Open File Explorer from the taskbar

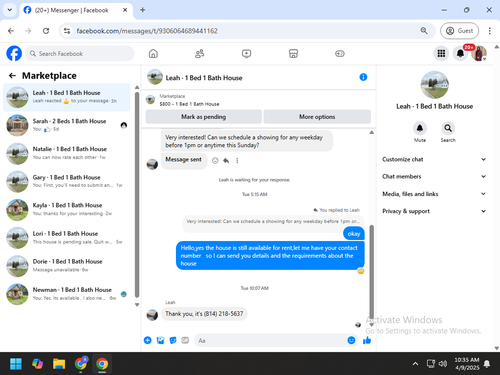click(59, 364)
